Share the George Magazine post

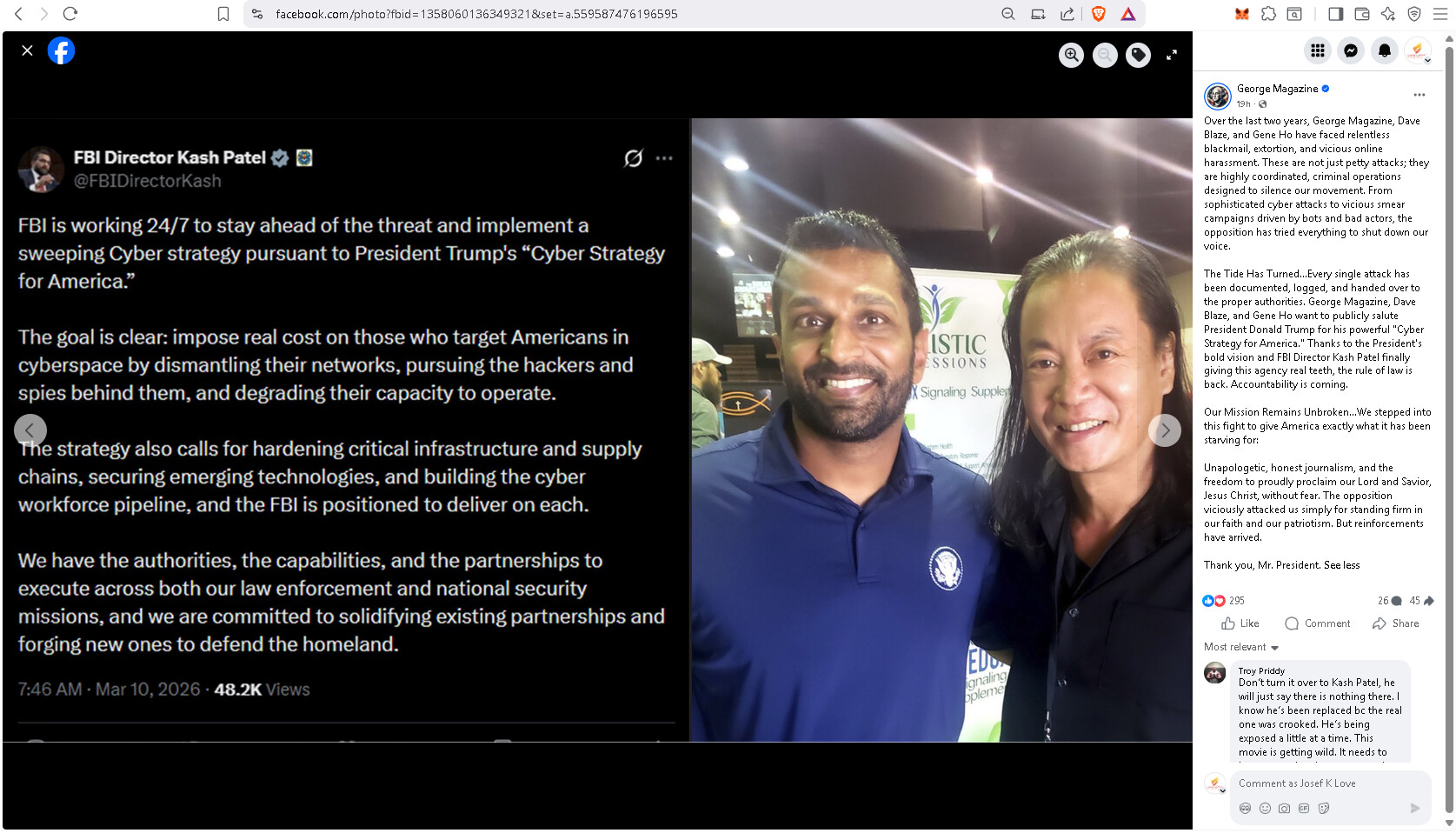[x=1396, y=623]
